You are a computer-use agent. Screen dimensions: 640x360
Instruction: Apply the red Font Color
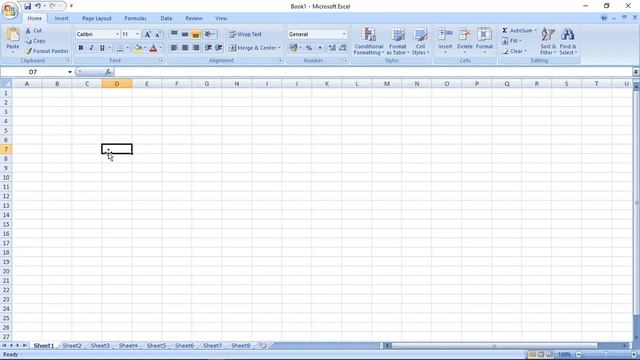click(x=153, y=48)
